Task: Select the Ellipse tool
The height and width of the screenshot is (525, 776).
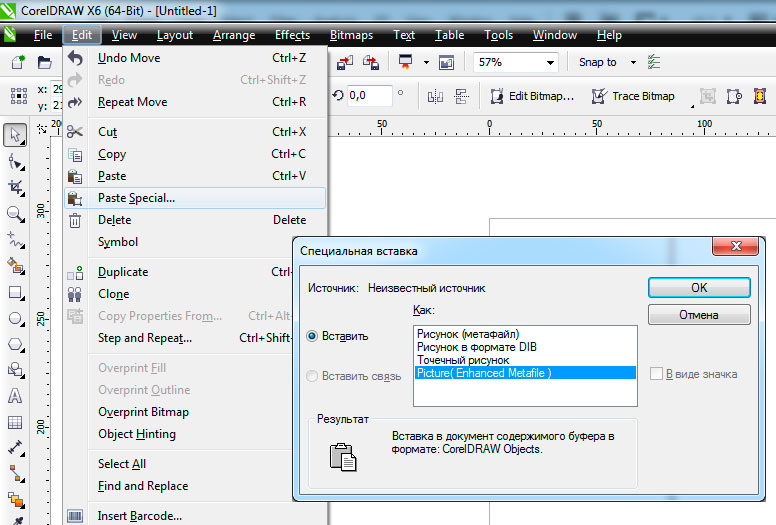Action: tap(16, 318)
